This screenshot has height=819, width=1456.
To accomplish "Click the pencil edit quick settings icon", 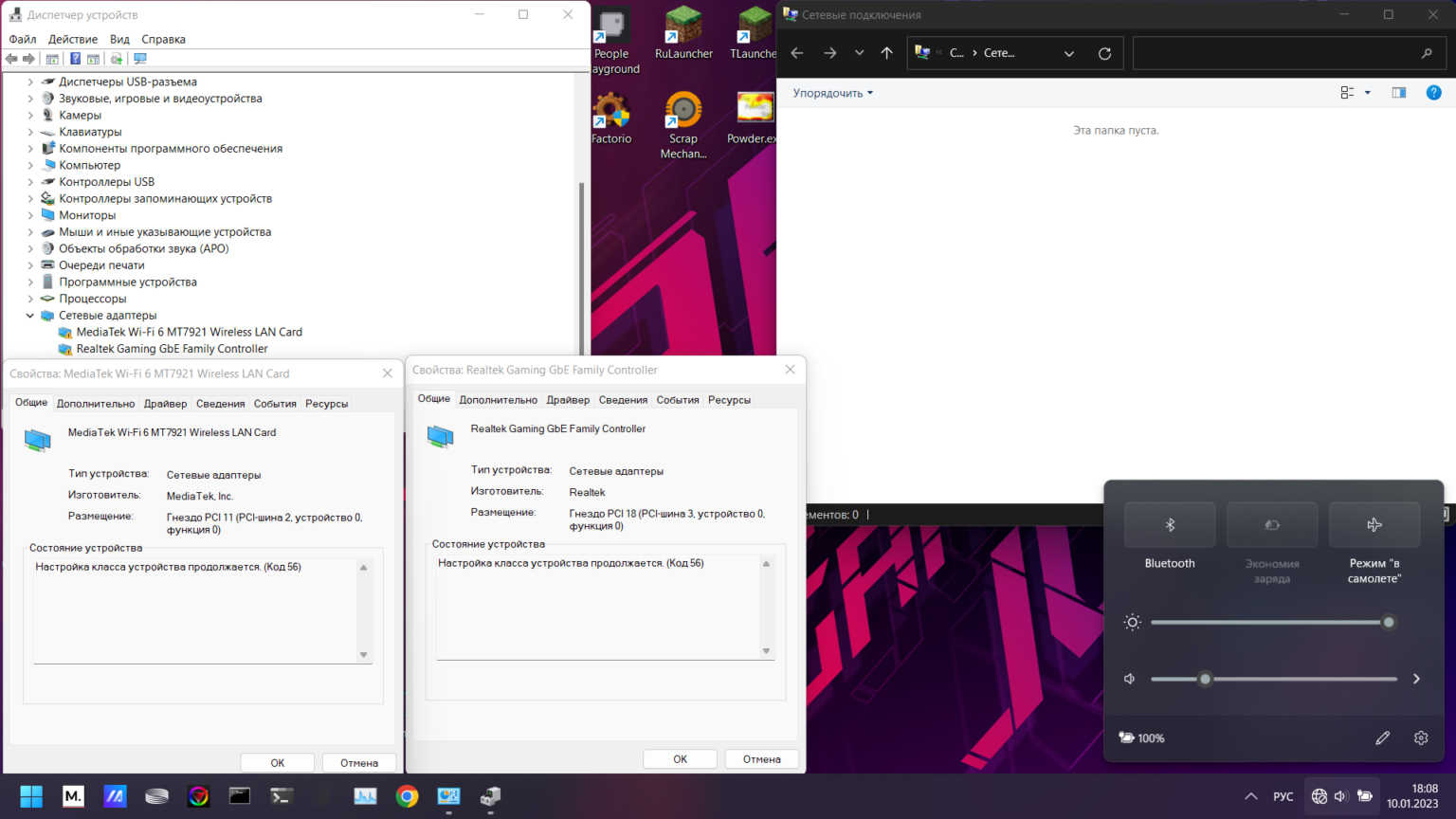I will point(1383,737).
